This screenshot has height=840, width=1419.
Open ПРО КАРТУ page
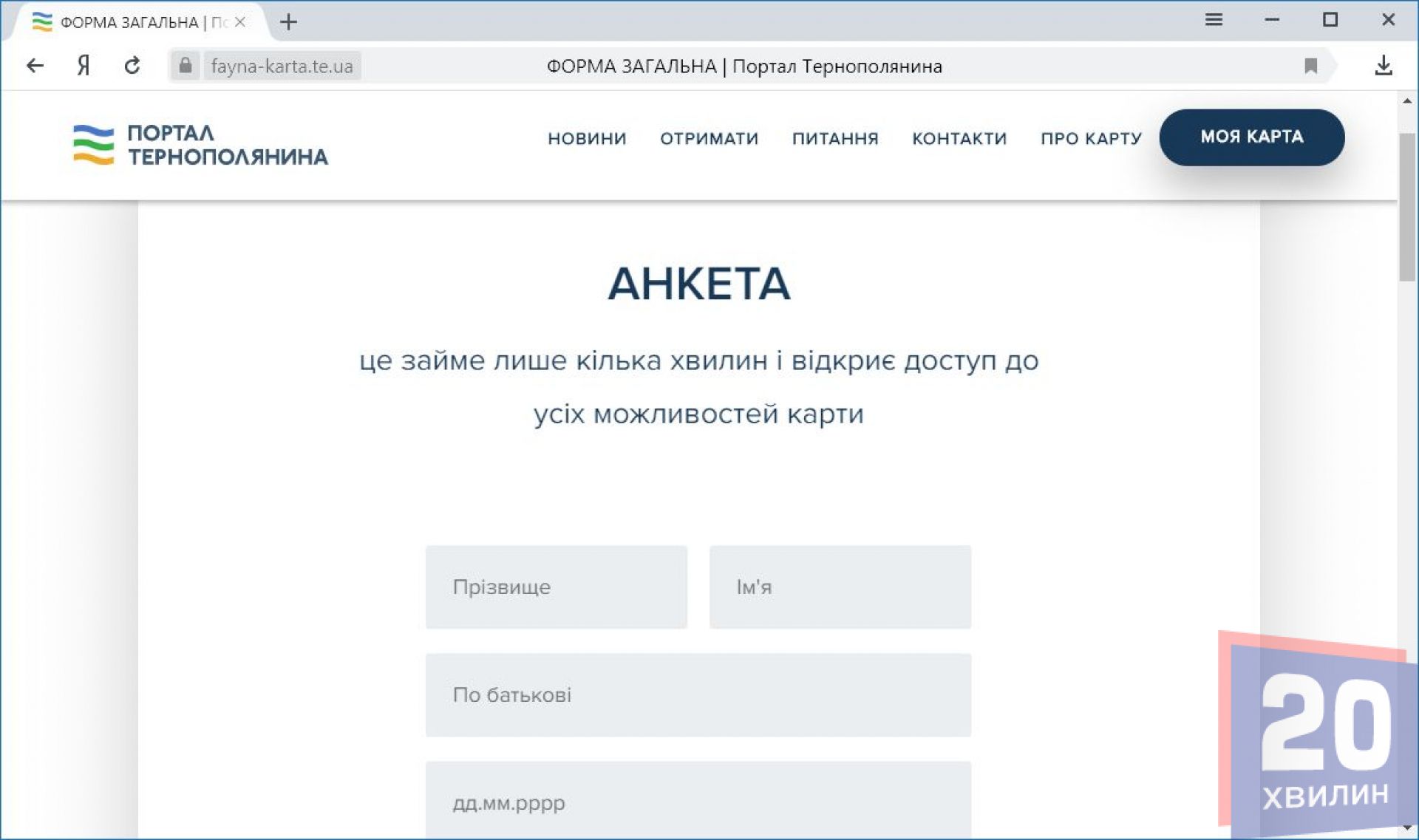coord(1091,138)
